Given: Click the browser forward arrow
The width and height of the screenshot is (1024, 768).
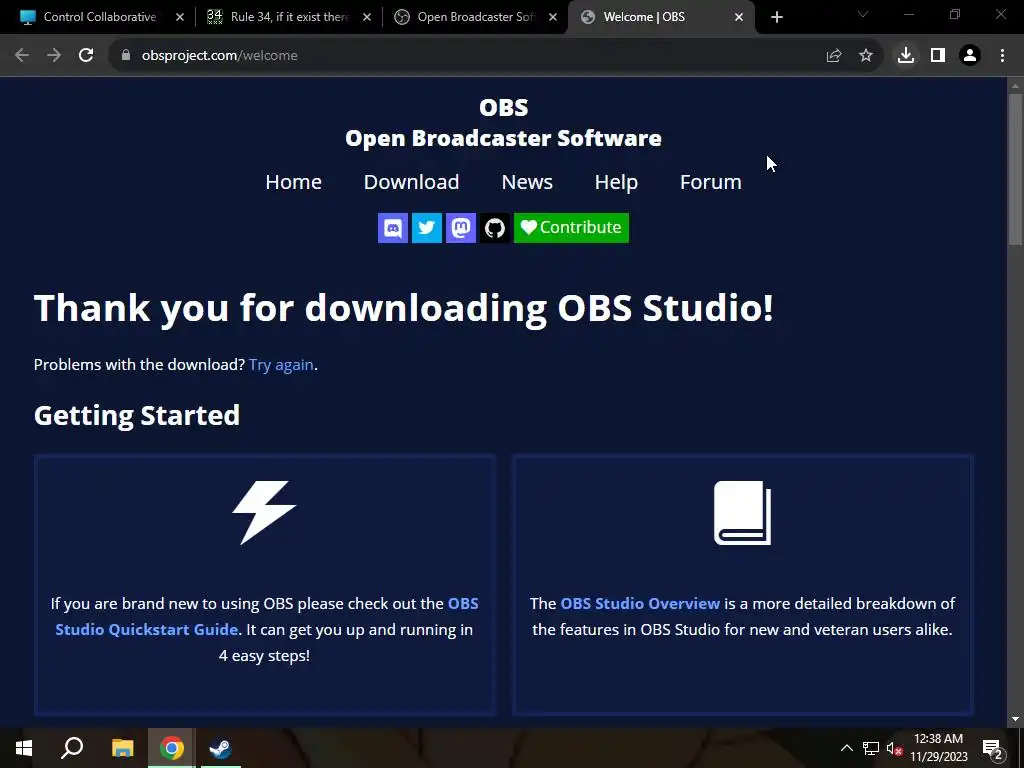Looking at the screenshot, I should point(54,56).
